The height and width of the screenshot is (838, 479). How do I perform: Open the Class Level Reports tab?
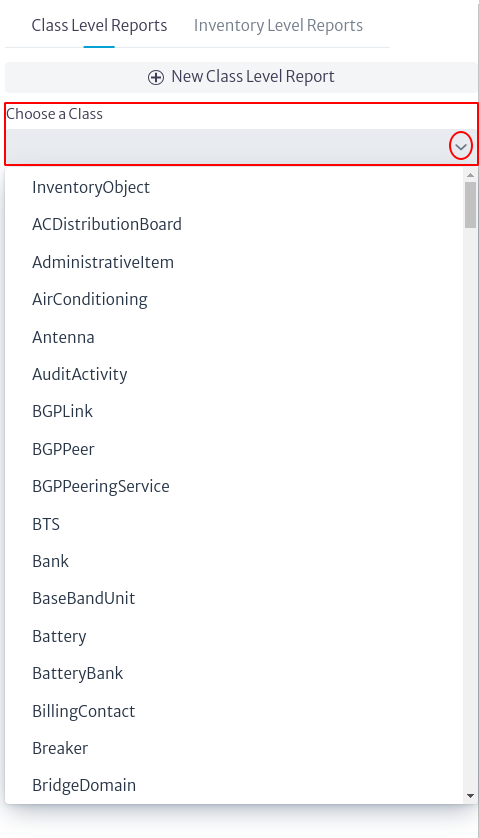tap(99, 25)
